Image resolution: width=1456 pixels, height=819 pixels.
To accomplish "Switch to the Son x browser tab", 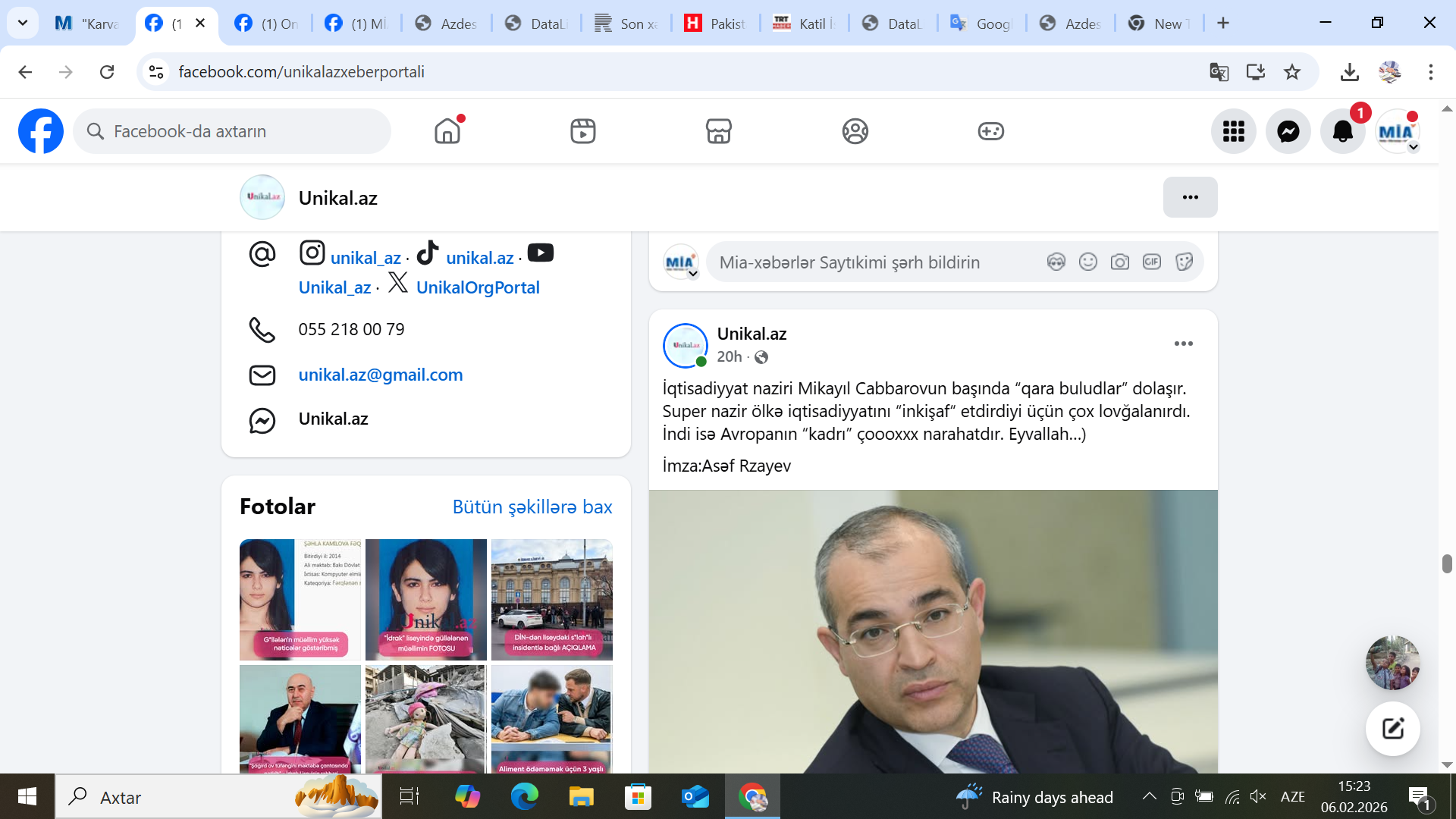I will click(x=626, y=24).
